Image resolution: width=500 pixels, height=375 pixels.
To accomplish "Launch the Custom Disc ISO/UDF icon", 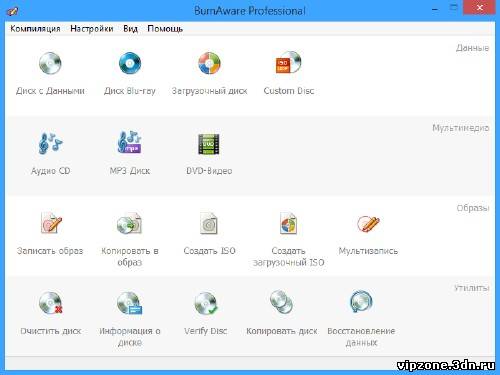I will pos(289,62).
